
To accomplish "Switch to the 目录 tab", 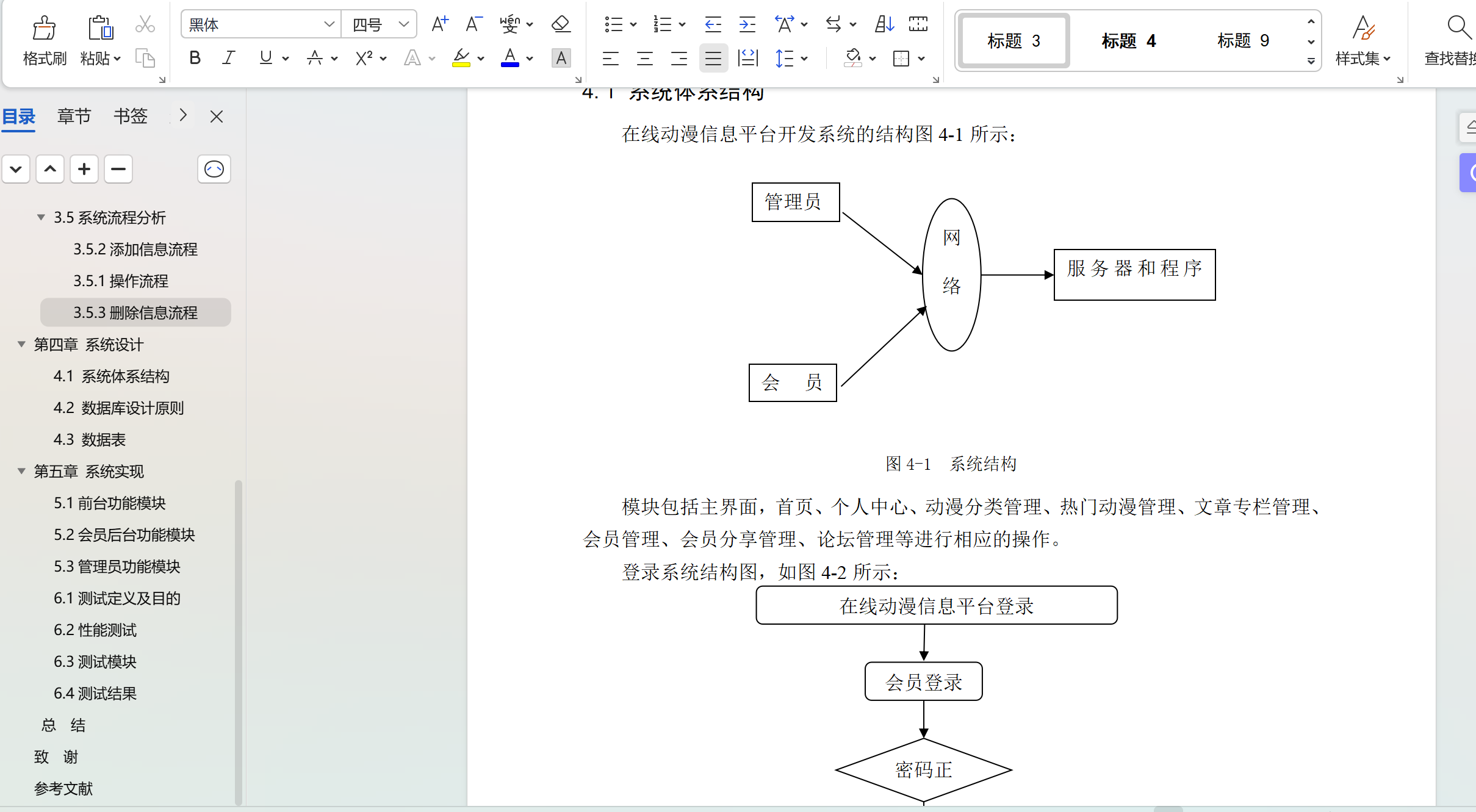I will pyautogui.click(x=19, y=116).
